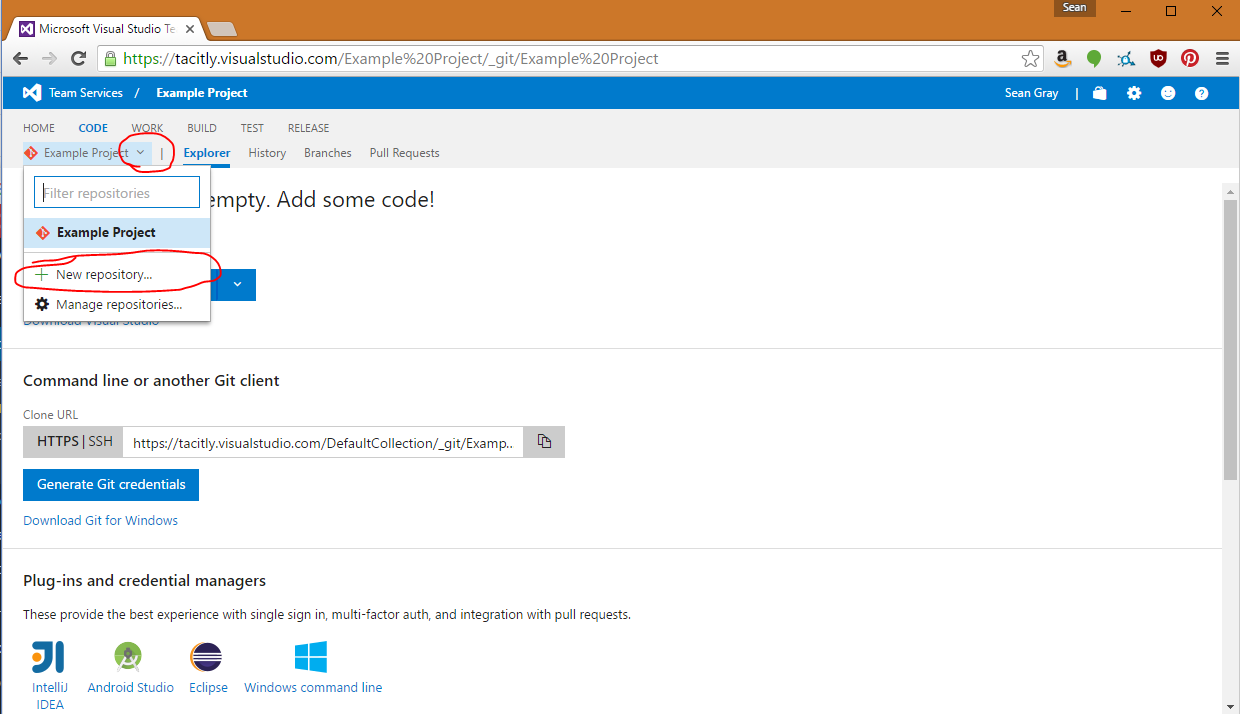This screenshot has height=714, width=1240.
Task: Select the HTTPS clone protocol toggle
Action: (57, 442)
